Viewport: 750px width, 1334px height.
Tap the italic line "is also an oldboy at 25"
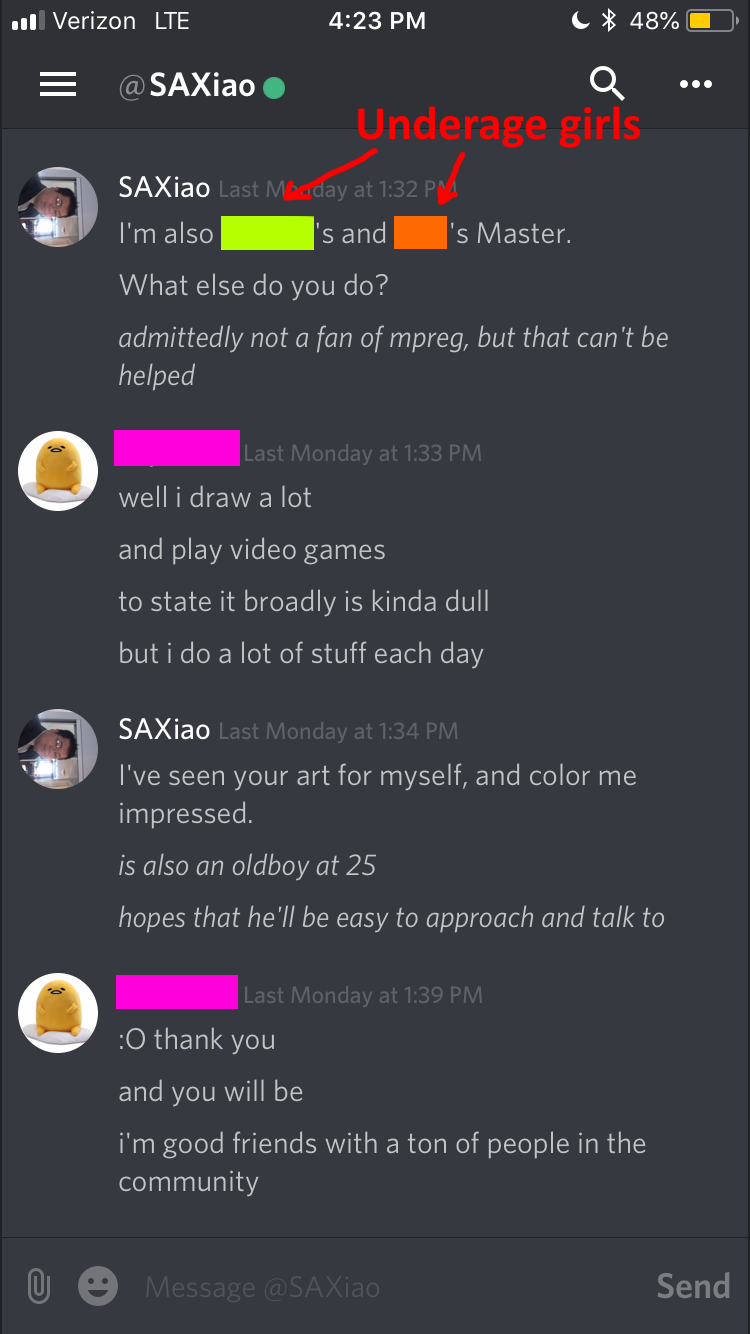coord(247,865)
